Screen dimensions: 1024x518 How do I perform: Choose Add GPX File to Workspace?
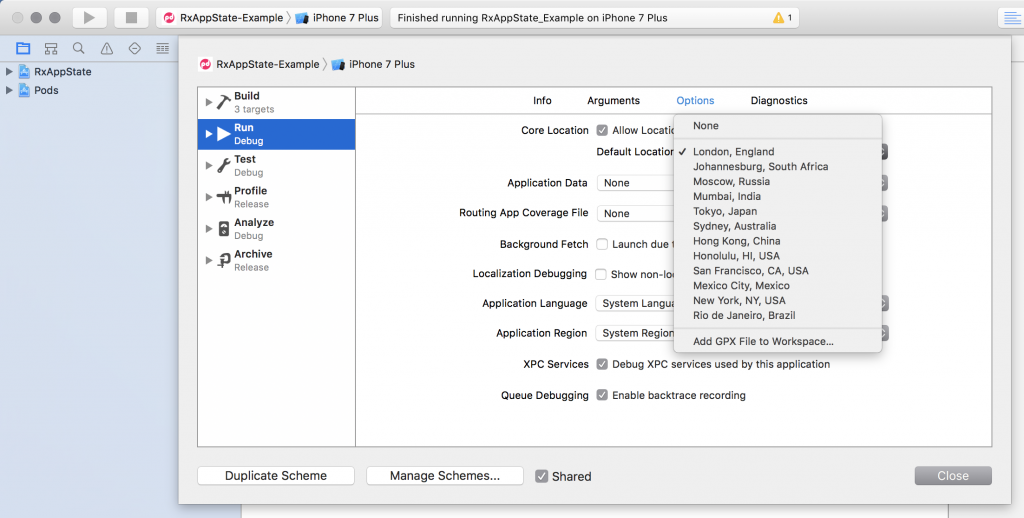click(778, 341)
